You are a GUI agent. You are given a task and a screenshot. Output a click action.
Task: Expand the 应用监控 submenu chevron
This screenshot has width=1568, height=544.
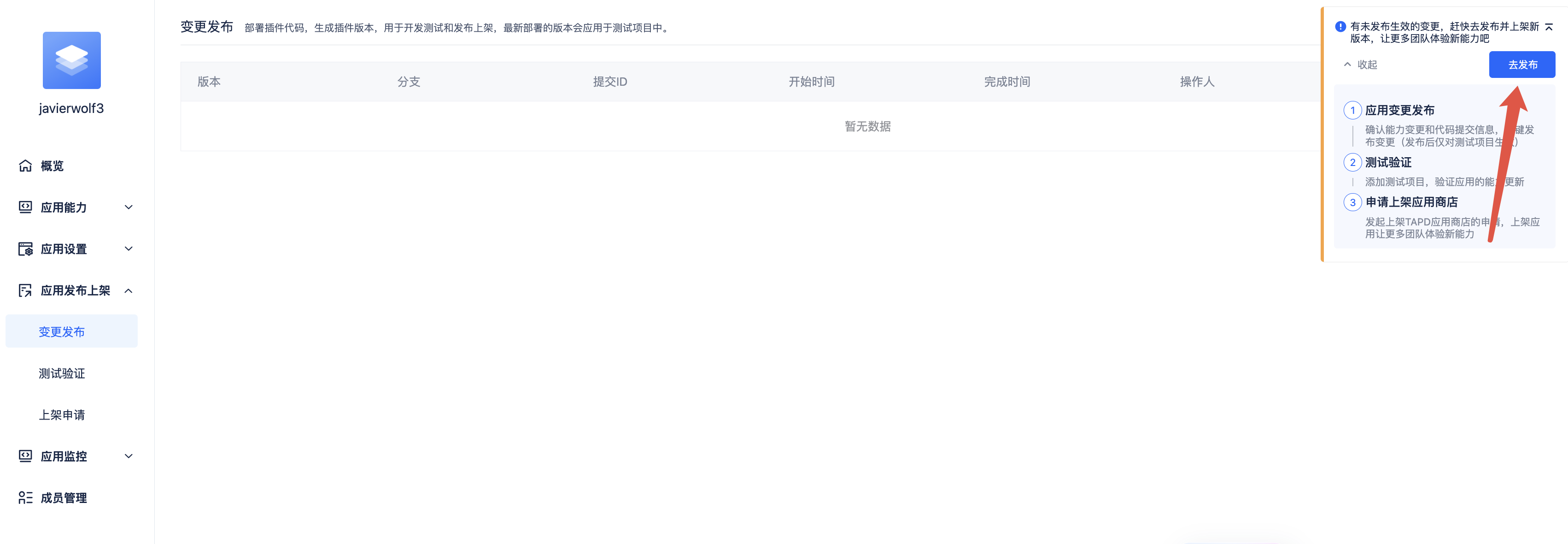coord(129,456)
